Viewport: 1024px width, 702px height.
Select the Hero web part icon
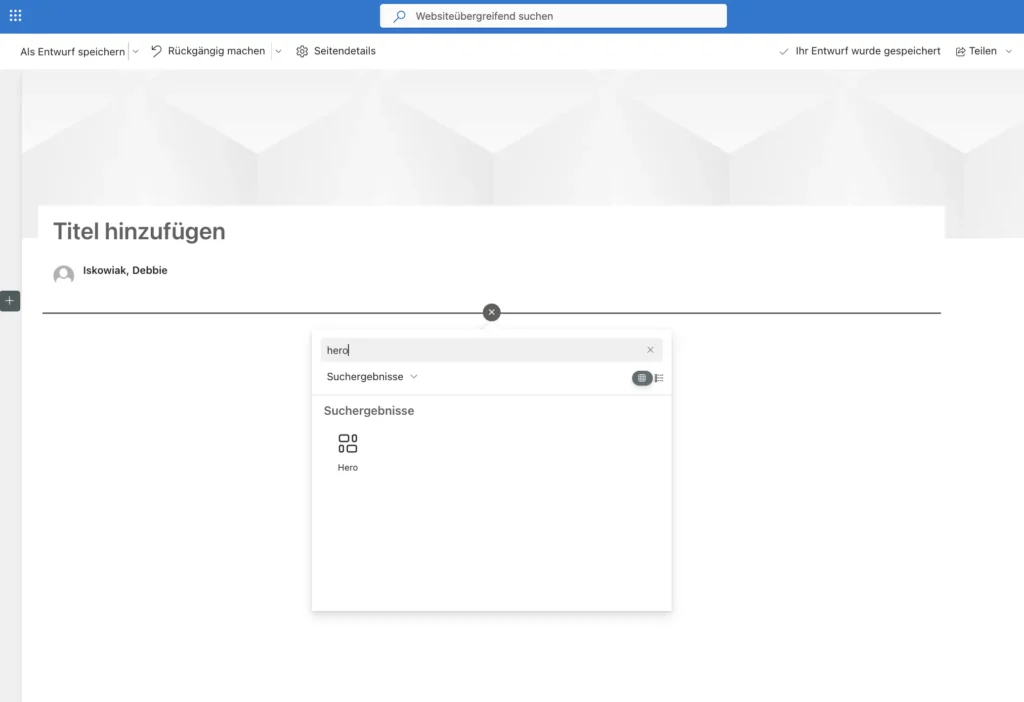347,444
